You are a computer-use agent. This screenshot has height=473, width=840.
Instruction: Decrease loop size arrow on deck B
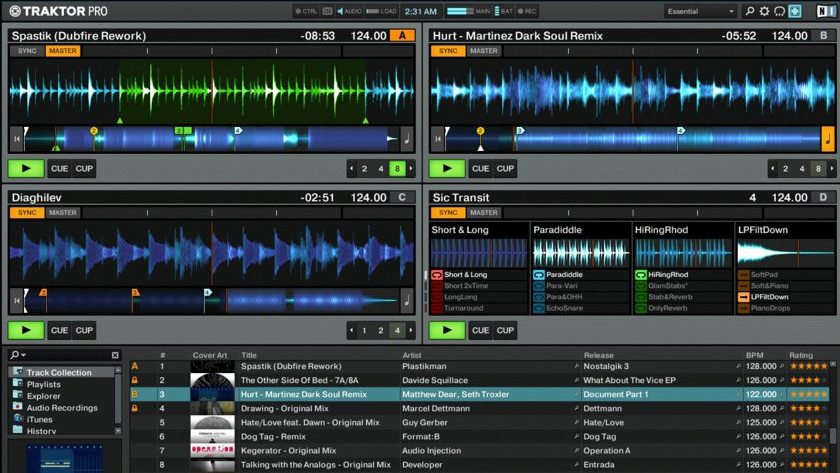pyautogui.click(x=772, y=169)
